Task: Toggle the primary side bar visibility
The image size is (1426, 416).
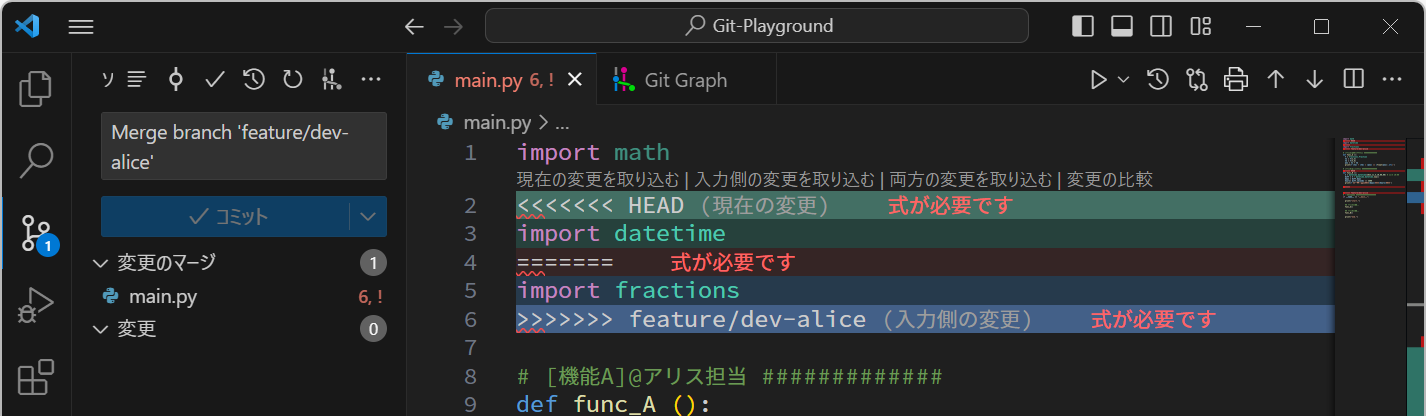Action: click(1083, 27)
